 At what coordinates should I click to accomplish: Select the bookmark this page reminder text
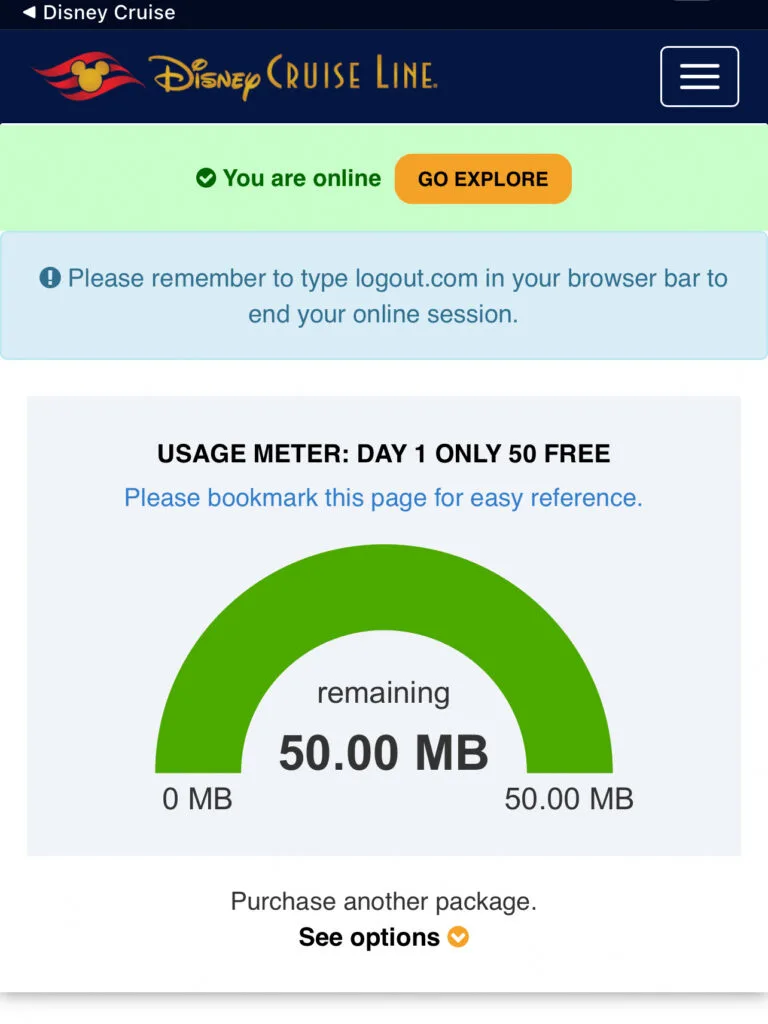coord(384,498)
